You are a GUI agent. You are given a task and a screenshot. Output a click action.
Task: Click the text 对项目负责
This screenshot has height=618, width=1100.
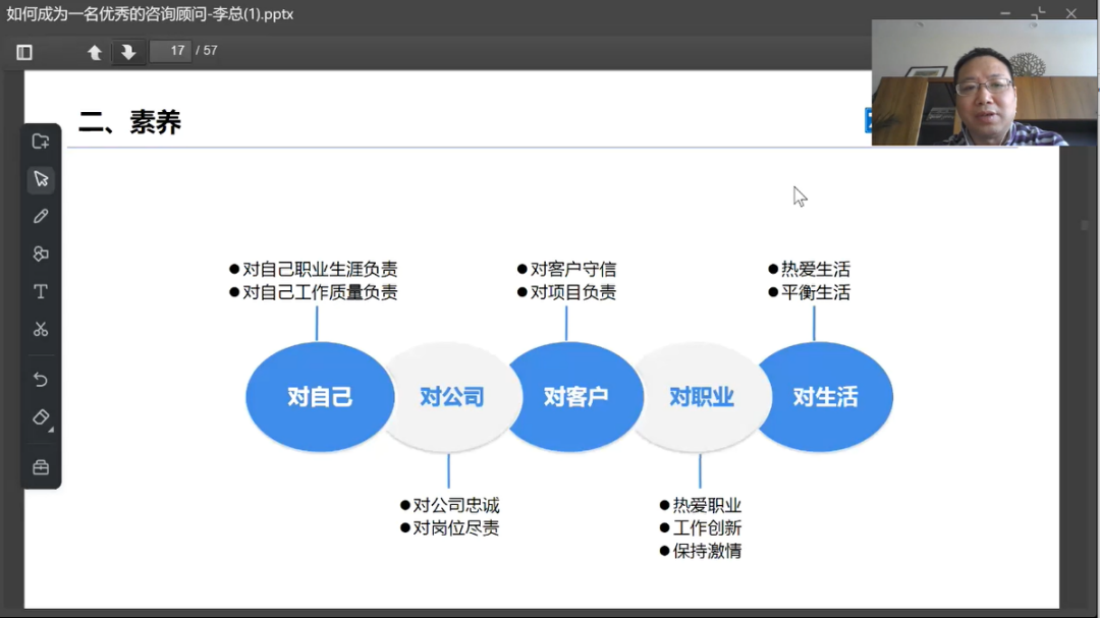[573, 292]
